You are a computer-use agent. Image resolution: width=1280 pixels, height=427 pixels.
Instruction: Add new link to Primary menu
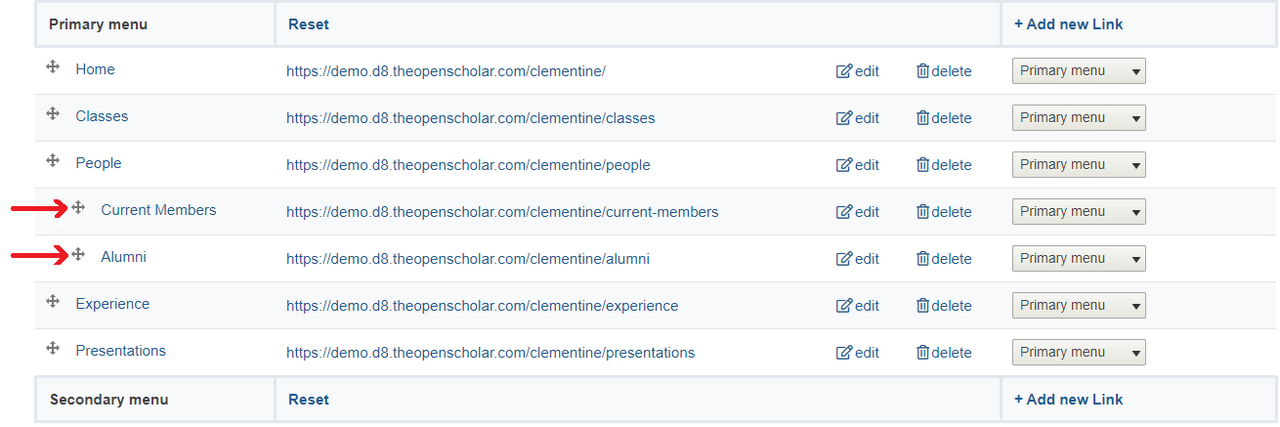[x=1068, y=24]
